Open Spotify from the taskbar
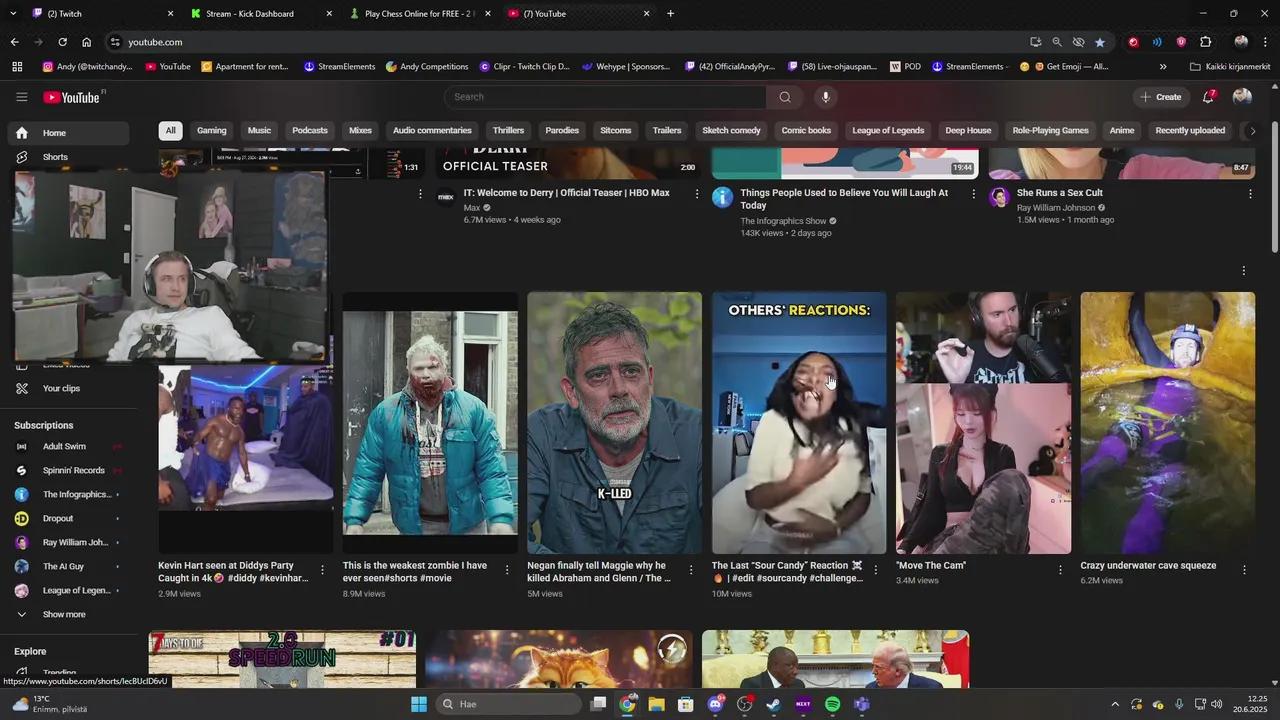This screenshot has width=1280, height=720. 833,704
